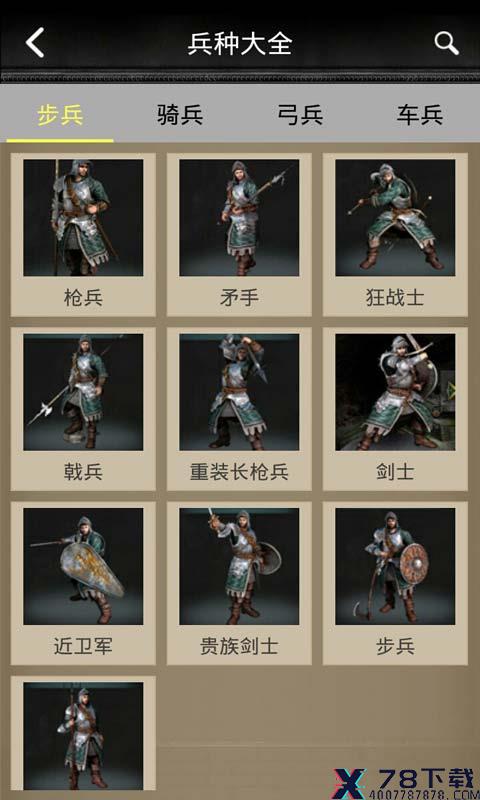
Task: View the 狂战士 unit image
Action: (395, 218)
